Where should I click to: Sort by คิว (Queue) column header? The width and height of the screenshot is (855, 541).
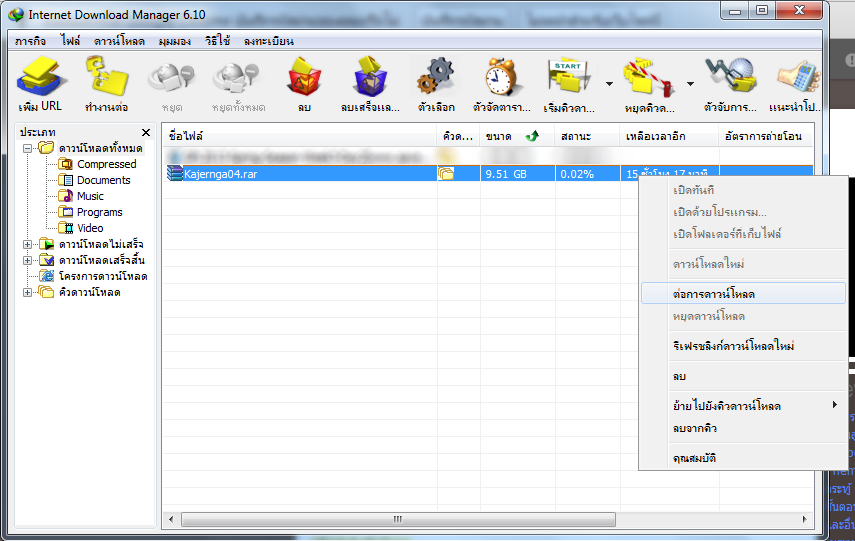pos(459,136)
